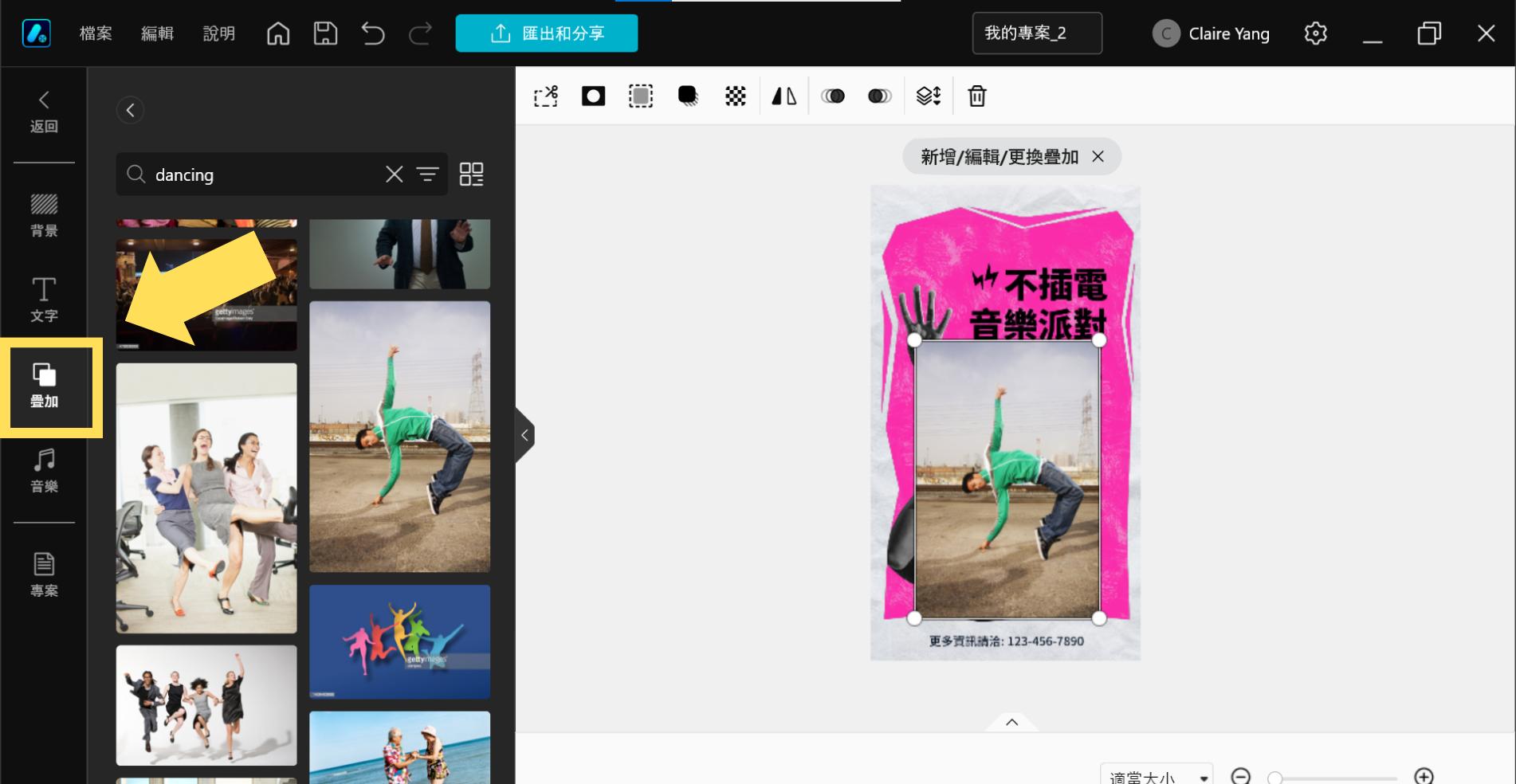
Task: Flip the selected overlay
Action: 784,96
